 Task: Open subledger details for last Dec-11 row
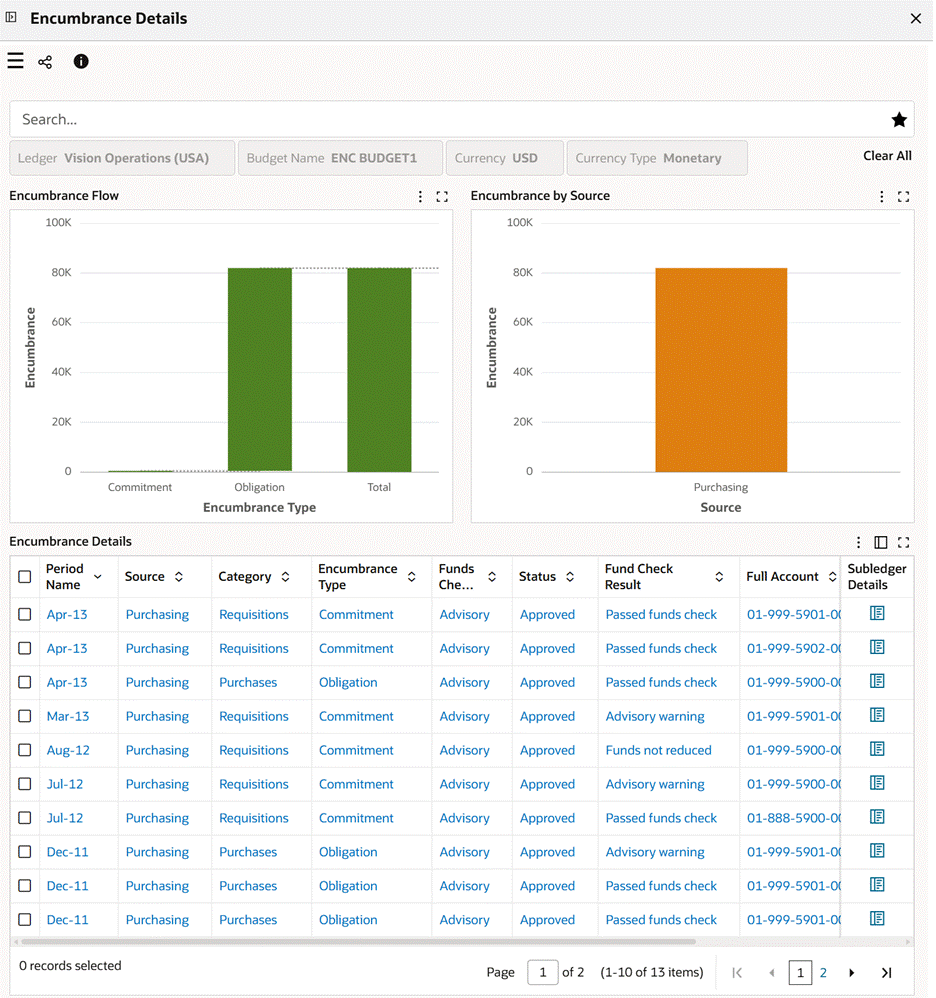click(877, 918)
